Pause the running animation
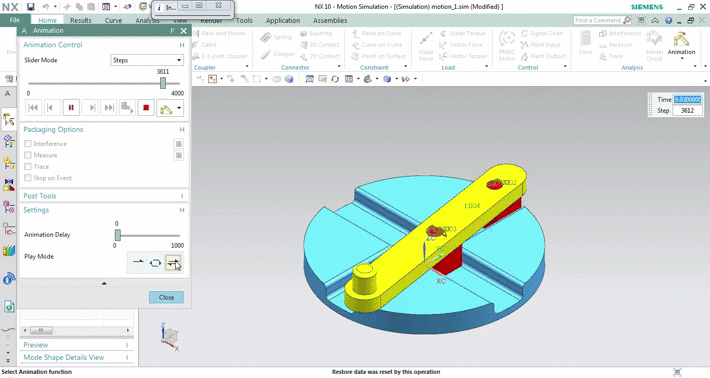Image resolution: width=710 pixels, height=378 pixels. tap(71, 108)
